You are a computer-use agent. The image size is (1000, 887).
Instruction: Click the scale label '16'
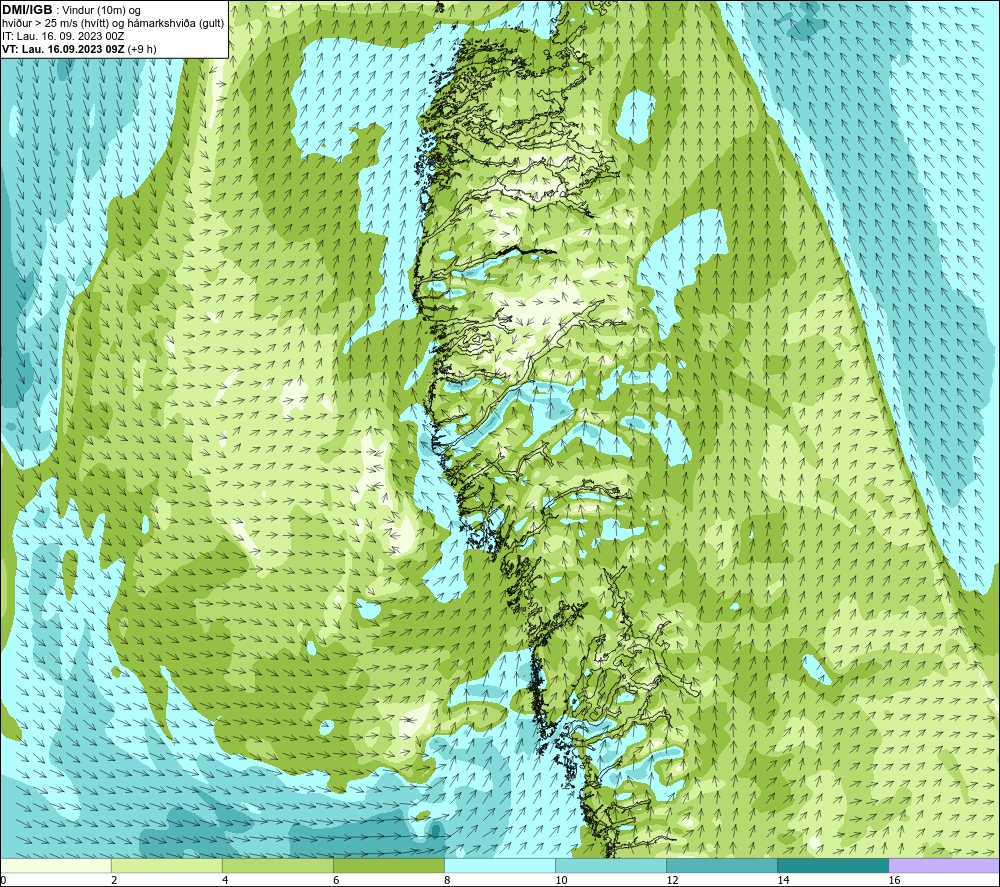[x=894, y=881]
